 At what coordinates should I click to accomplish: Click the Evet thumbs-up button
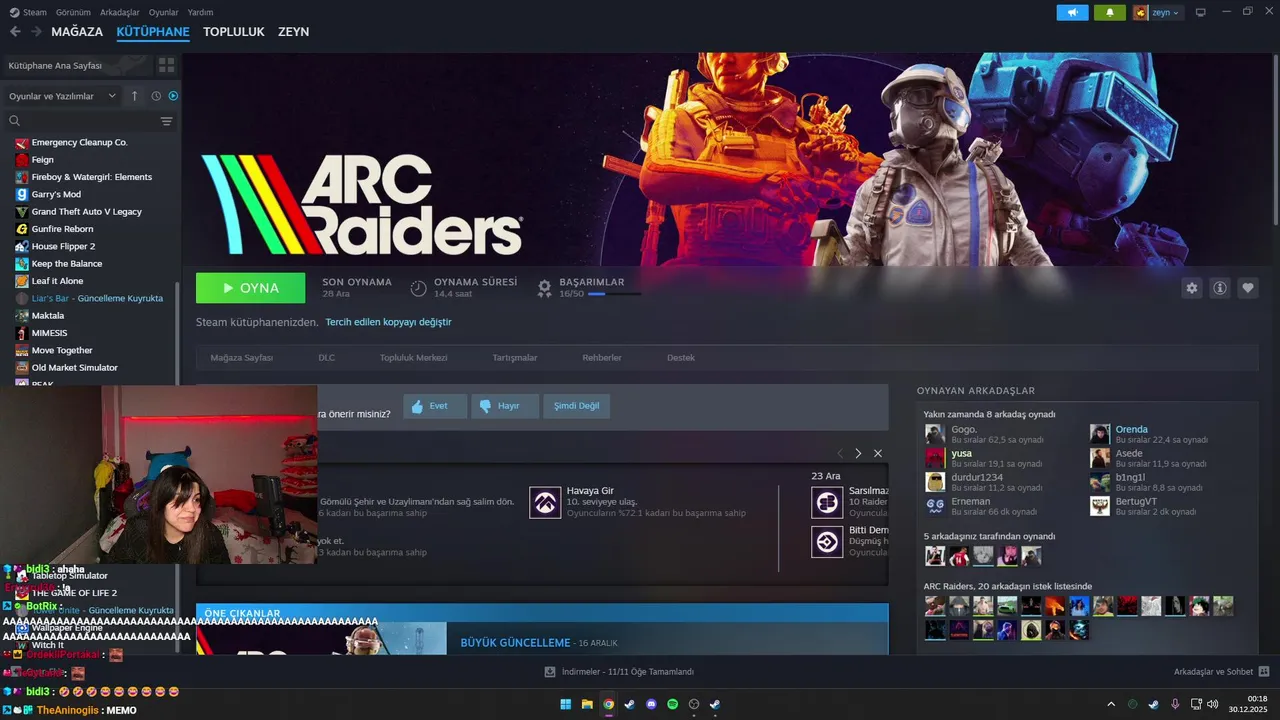tap(435, 406)
